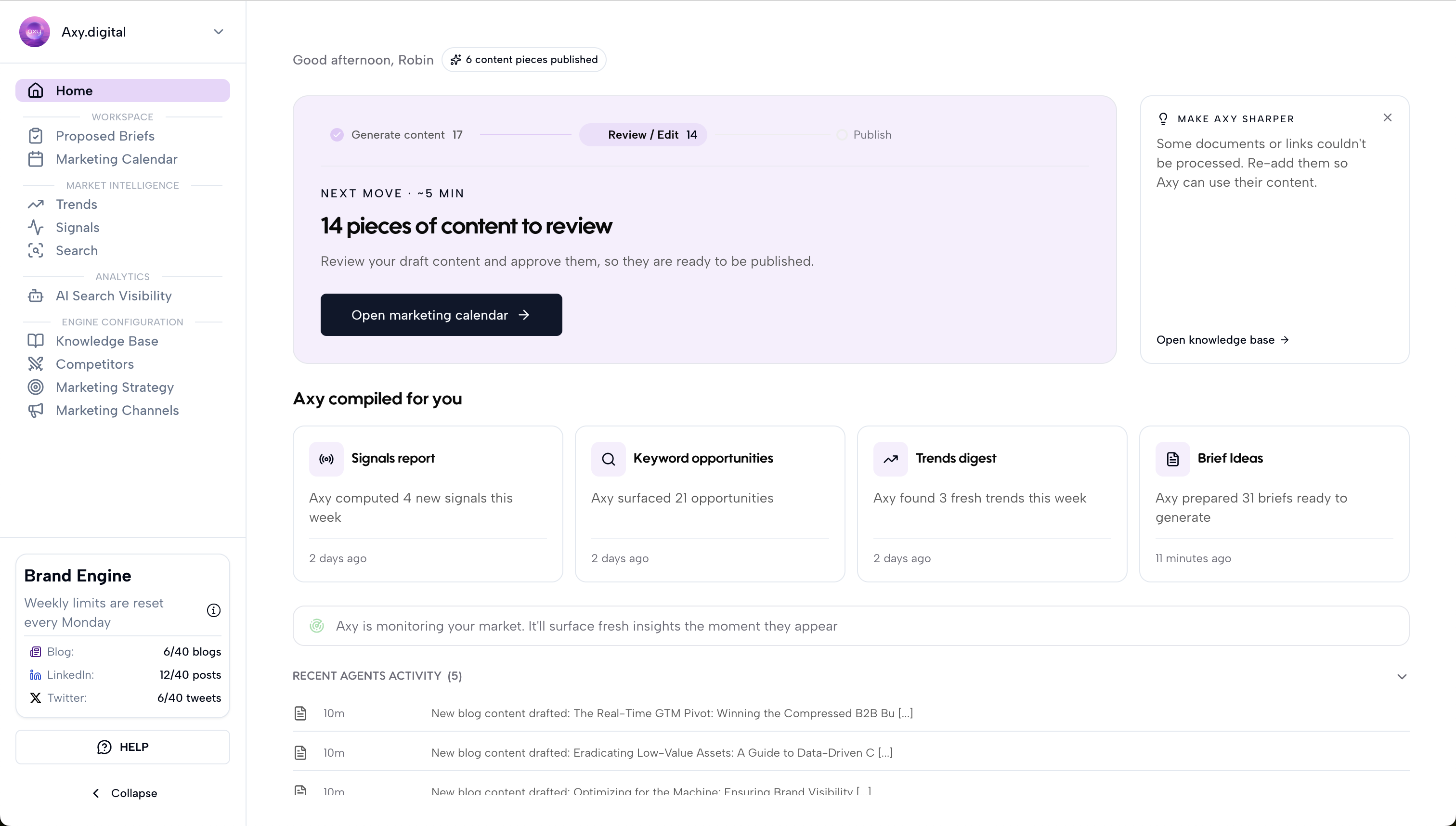
Task: Open knowledge base link
Action: click(x=1223, y=340)
